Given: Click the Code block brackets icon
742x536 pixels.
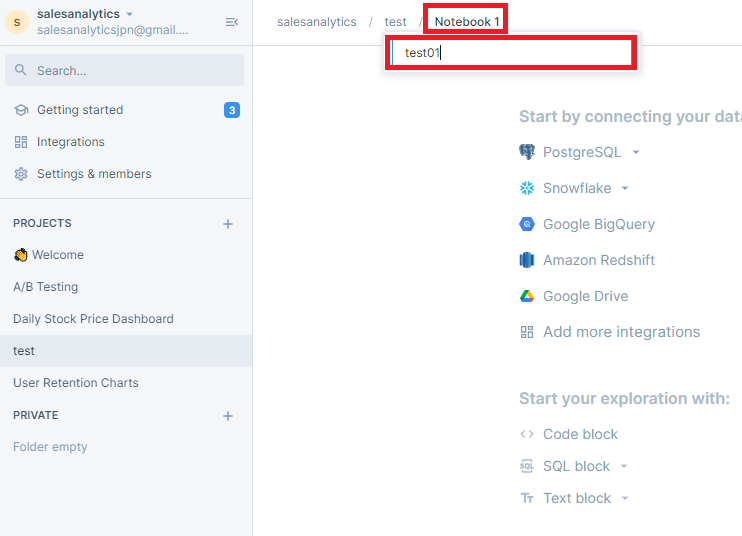Looking at the screenshot, I should pyautogui.click(x=527, y=434).
